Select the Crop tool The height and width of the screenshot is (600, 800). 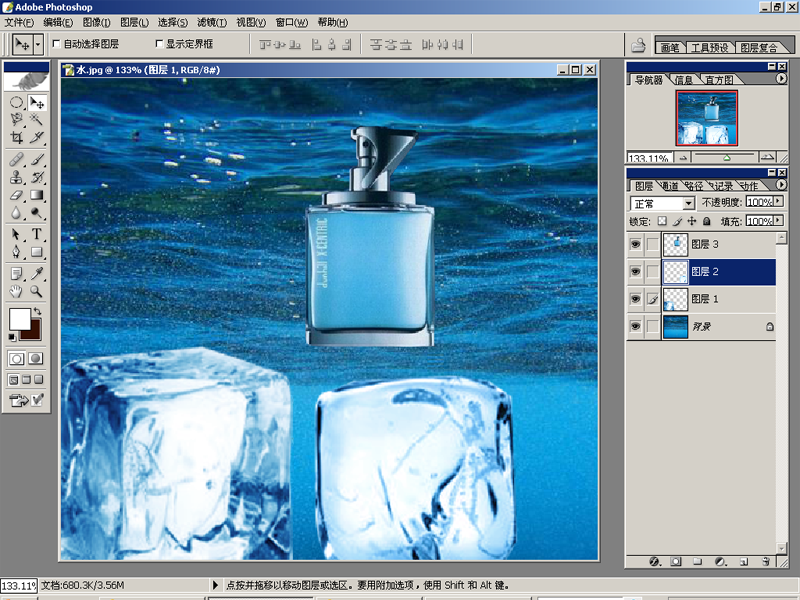pyautogui.click(x=16, y=137)
